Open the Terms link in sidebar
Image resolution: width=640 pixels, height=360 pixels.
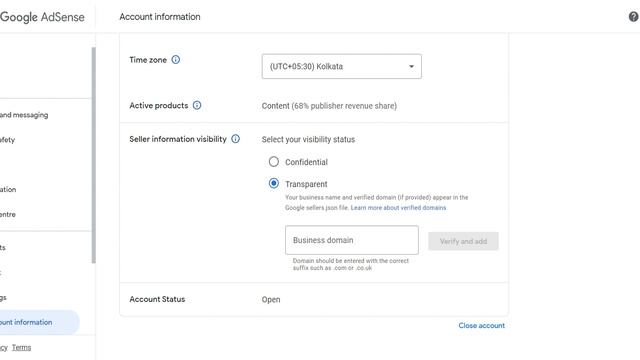(21, 347)
